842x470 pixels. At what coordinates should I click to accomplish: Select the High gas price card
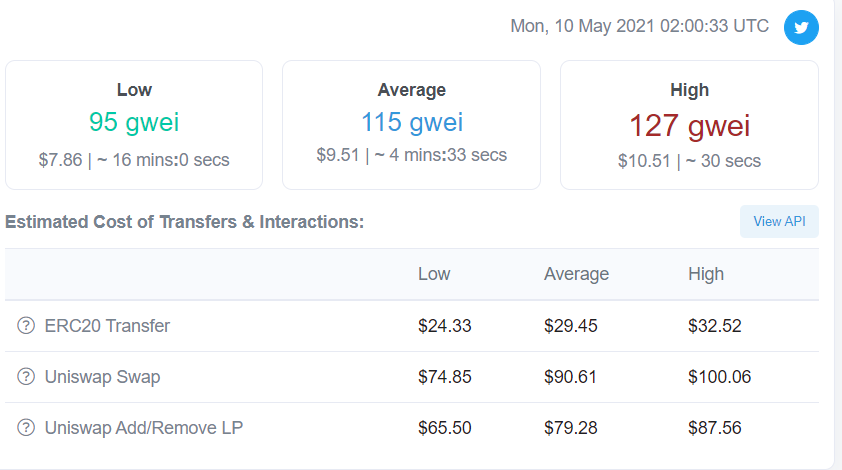click(689, 125)
